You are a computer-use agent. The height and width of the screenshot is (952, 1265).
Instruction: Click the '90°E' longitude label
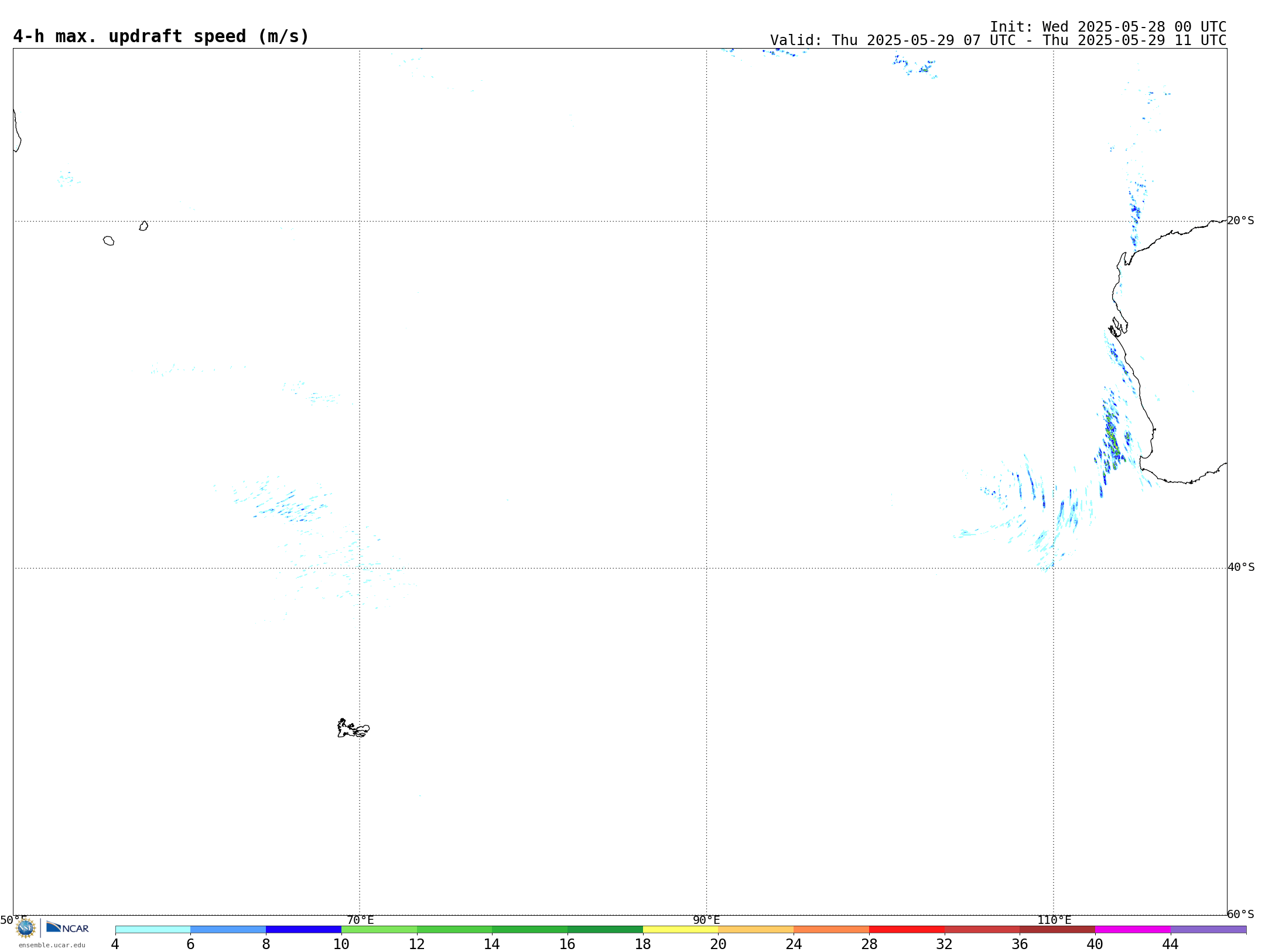[707, 920]
